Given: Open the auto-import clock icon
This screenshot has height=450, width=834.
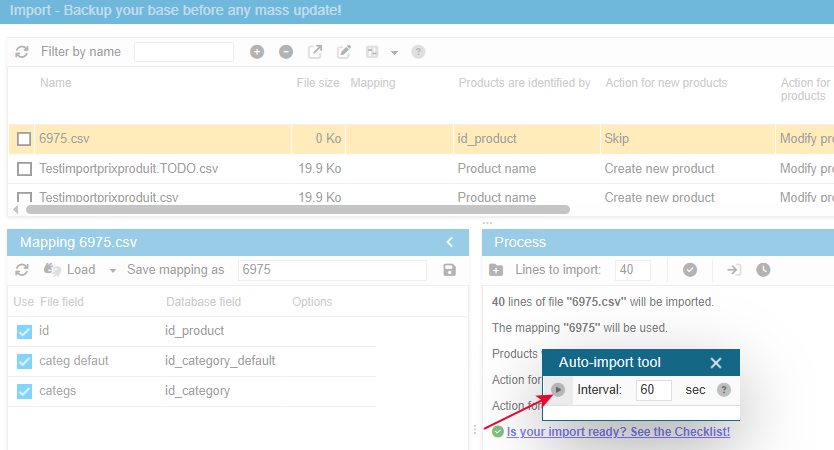Looking at the screenshot, I should coord(763,270).
